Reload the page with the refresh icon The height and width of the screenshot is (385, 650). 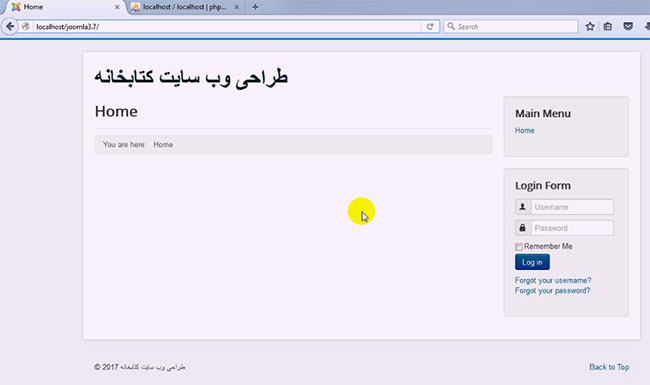pos(430,27)
